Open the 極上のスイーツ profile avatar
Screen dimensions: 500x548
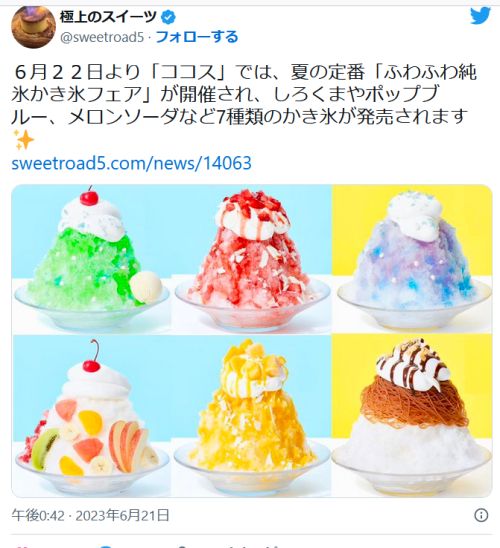(x=34, y=27)
